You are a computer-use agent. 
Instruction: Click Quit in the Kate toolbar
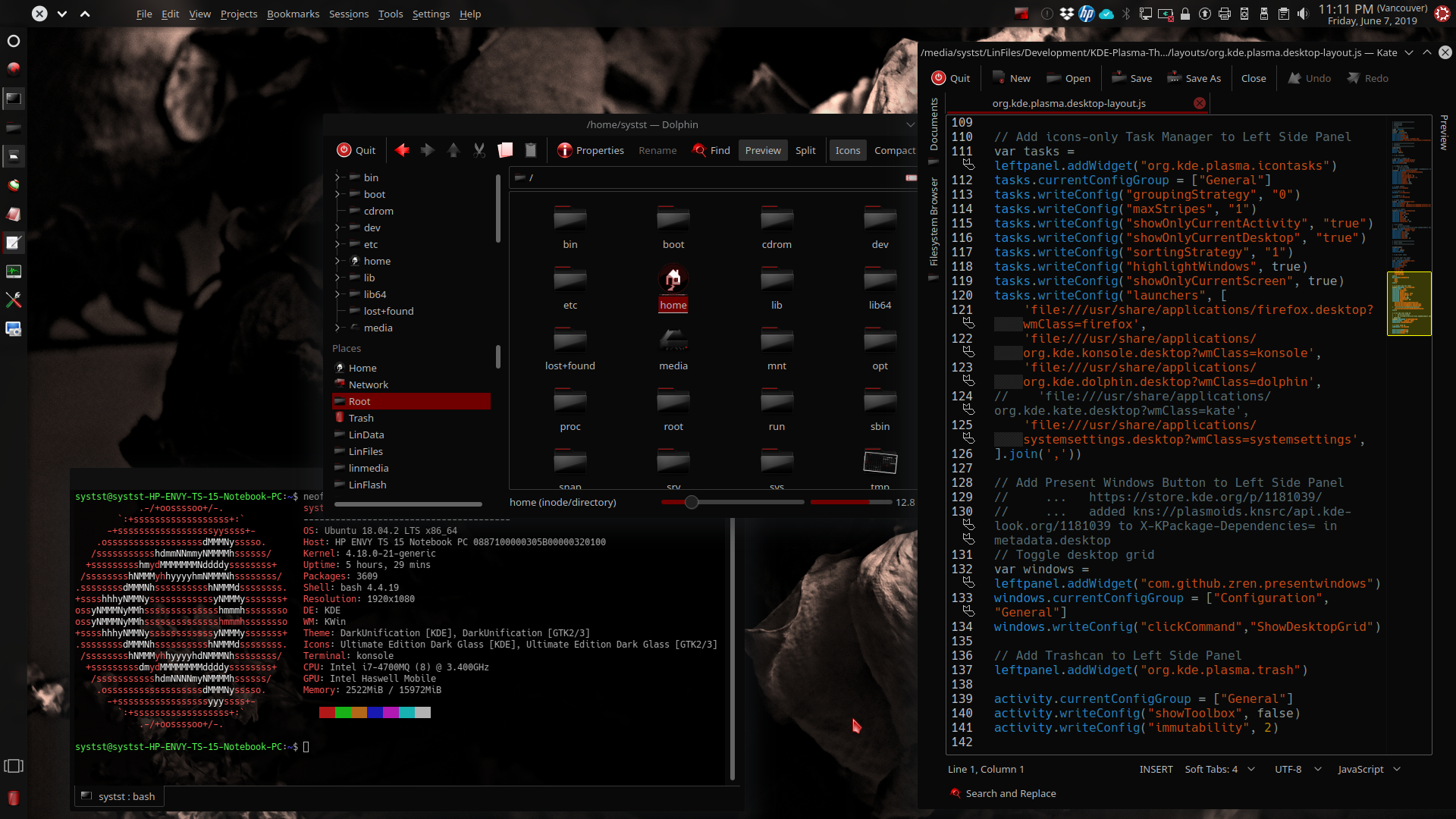pos(951,78)
